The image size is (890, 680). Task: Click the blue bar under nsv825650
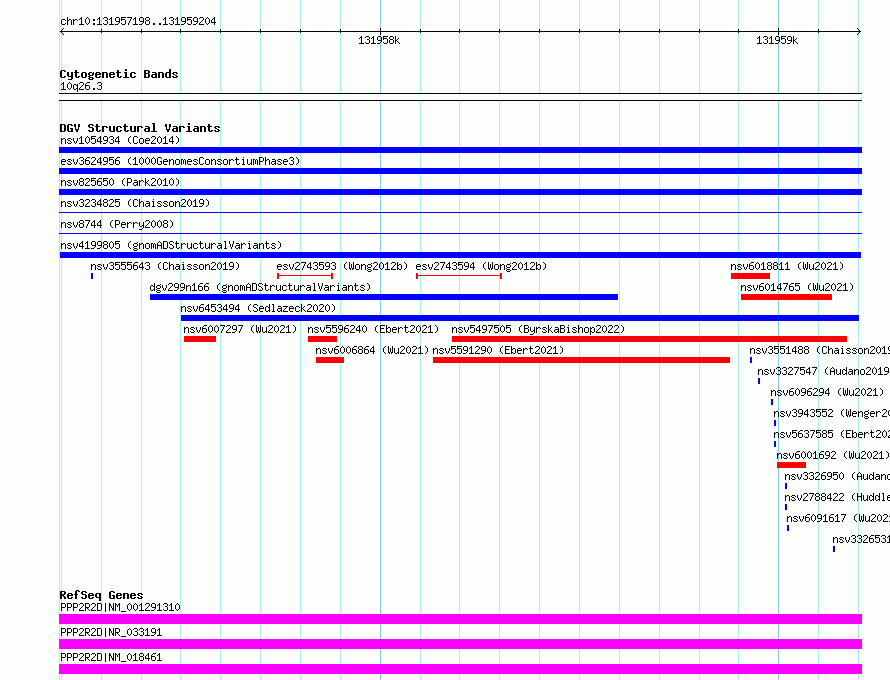(460, 192)
